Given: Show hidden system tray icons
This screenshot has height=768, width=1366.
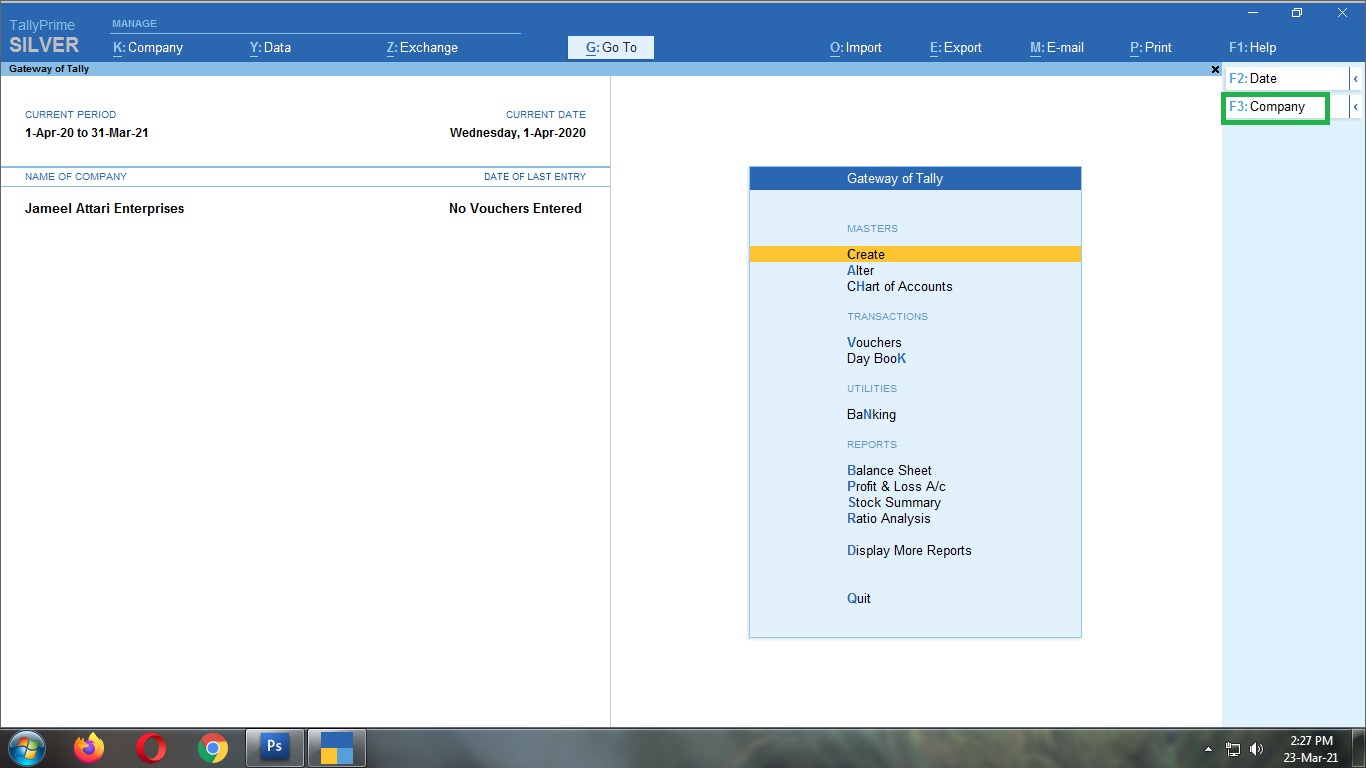Looking at the screenshot, I should (x=1208, y=749).
